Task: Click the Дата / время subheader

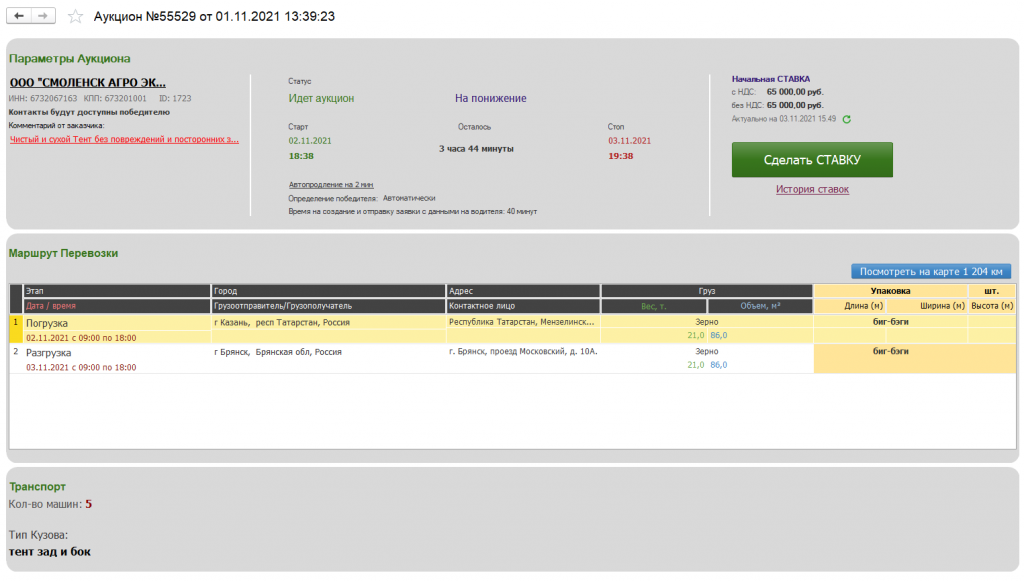Action: pos(116,306)
